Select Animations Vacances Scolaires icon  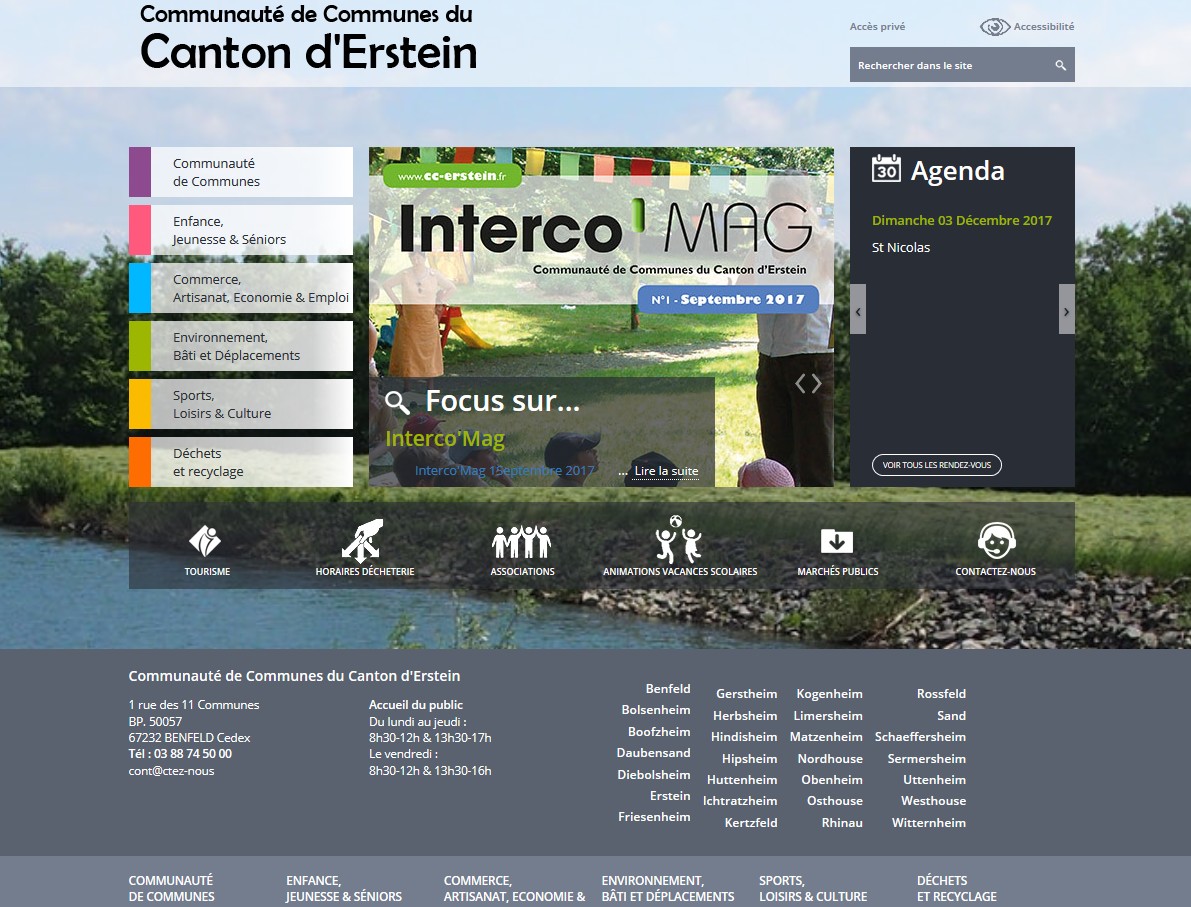[679, 540]
